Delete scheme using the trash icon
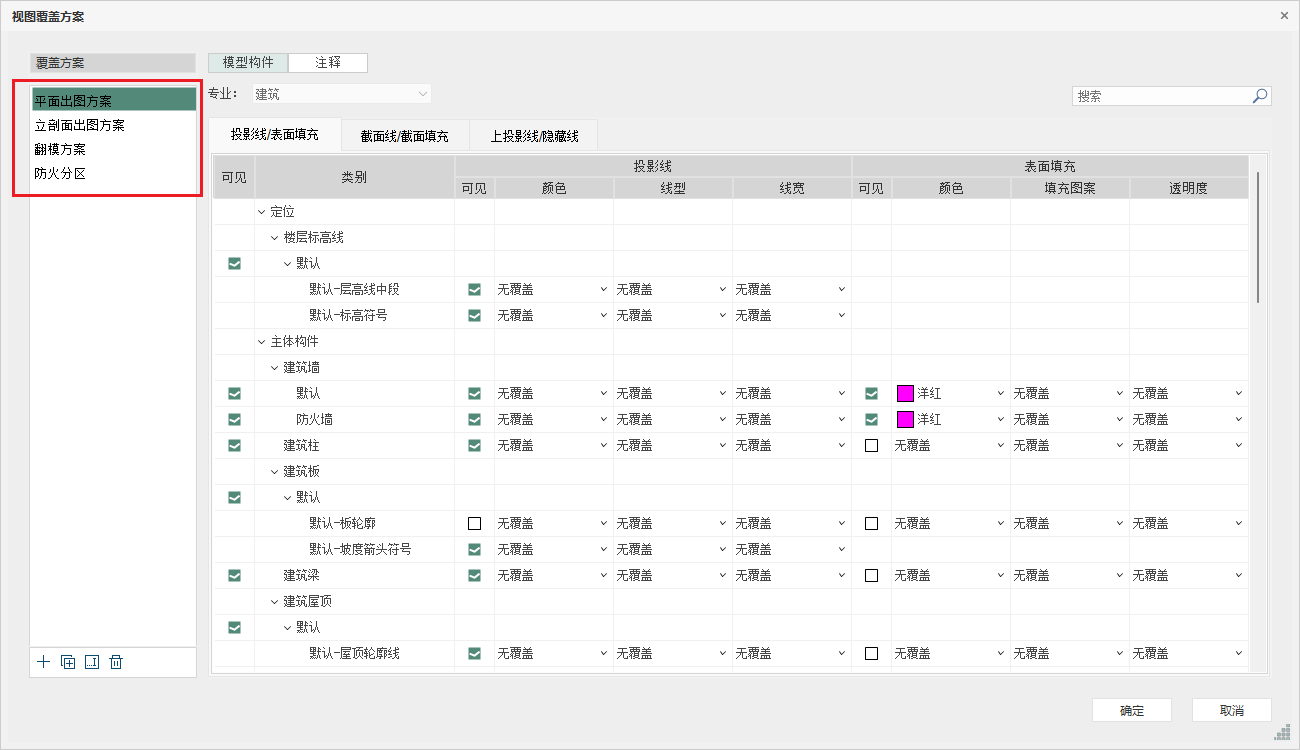This screenshot has width=1300, height=750. (116, 662)
